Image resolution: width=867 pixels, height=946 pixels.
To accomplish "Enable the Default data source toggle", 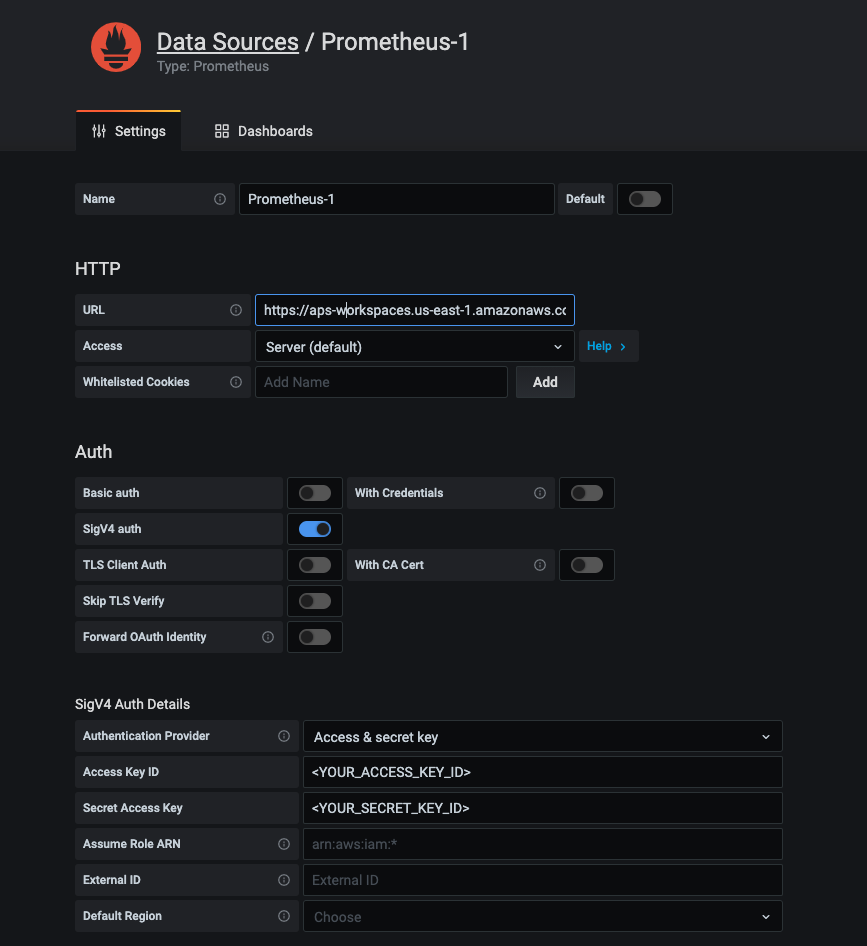I will coord(644,199).
